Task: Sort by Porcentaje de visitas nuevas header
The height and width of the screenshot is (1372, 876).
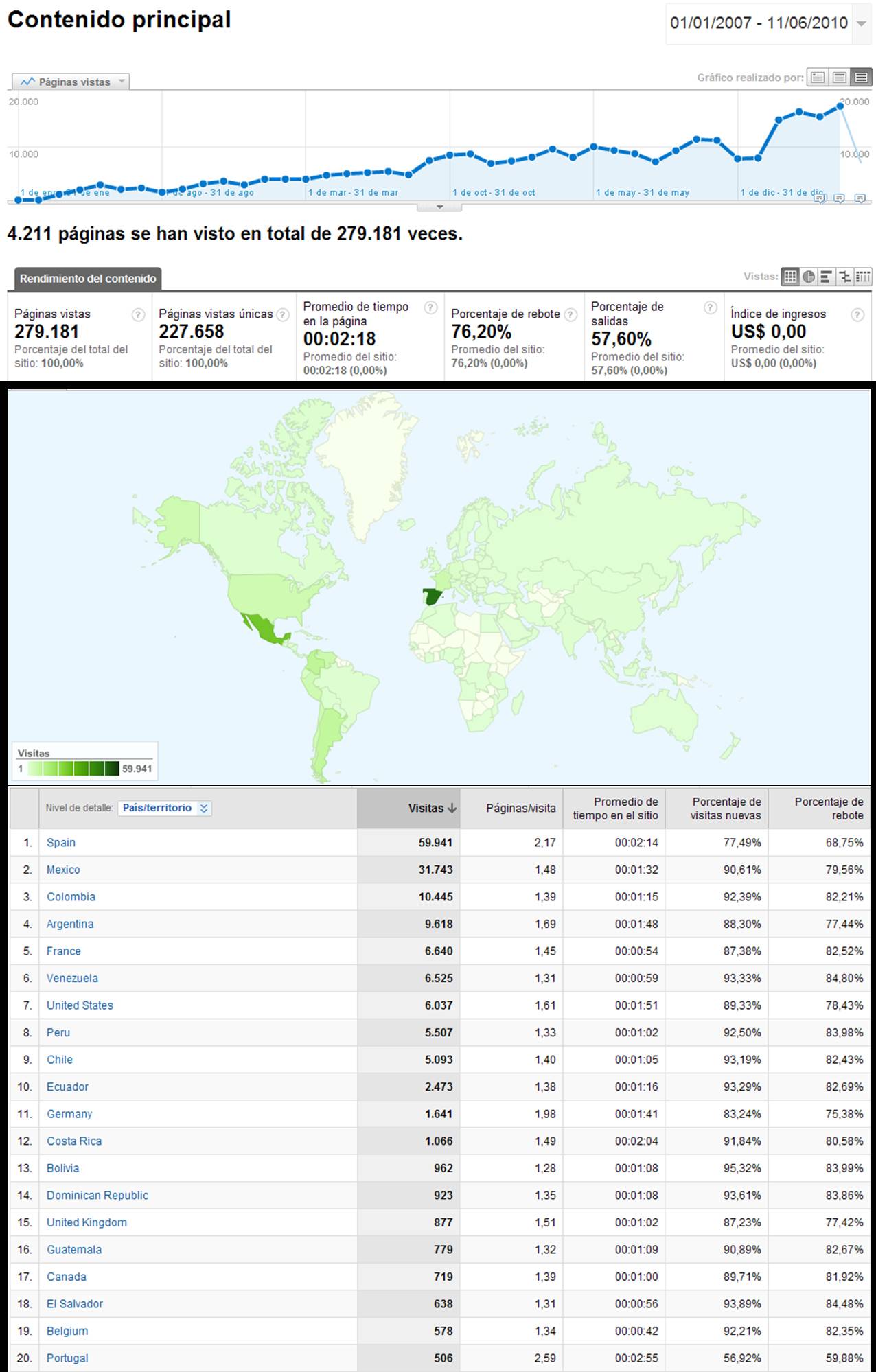Action: click(717, 808)
